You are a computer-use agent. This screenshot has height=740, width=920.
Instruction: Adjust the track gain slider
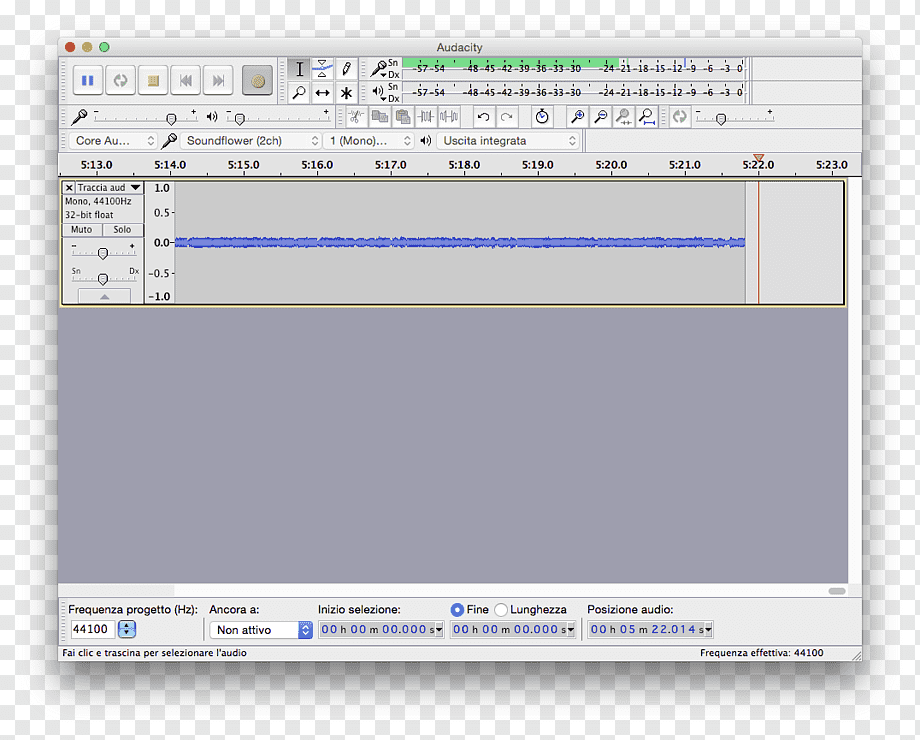[x=103, y=252]
